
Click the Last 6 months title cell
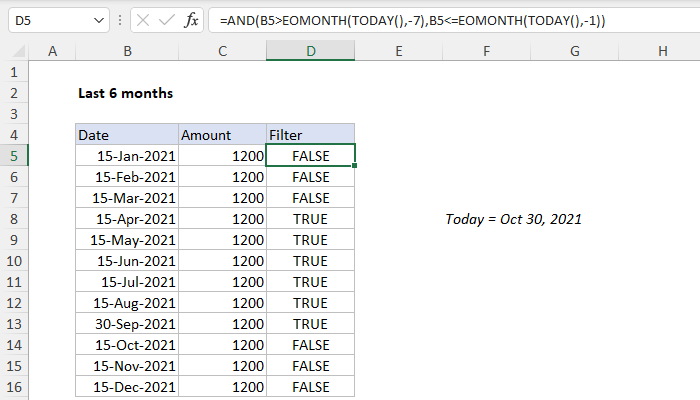pyautogui.click(x=126, y=93)
